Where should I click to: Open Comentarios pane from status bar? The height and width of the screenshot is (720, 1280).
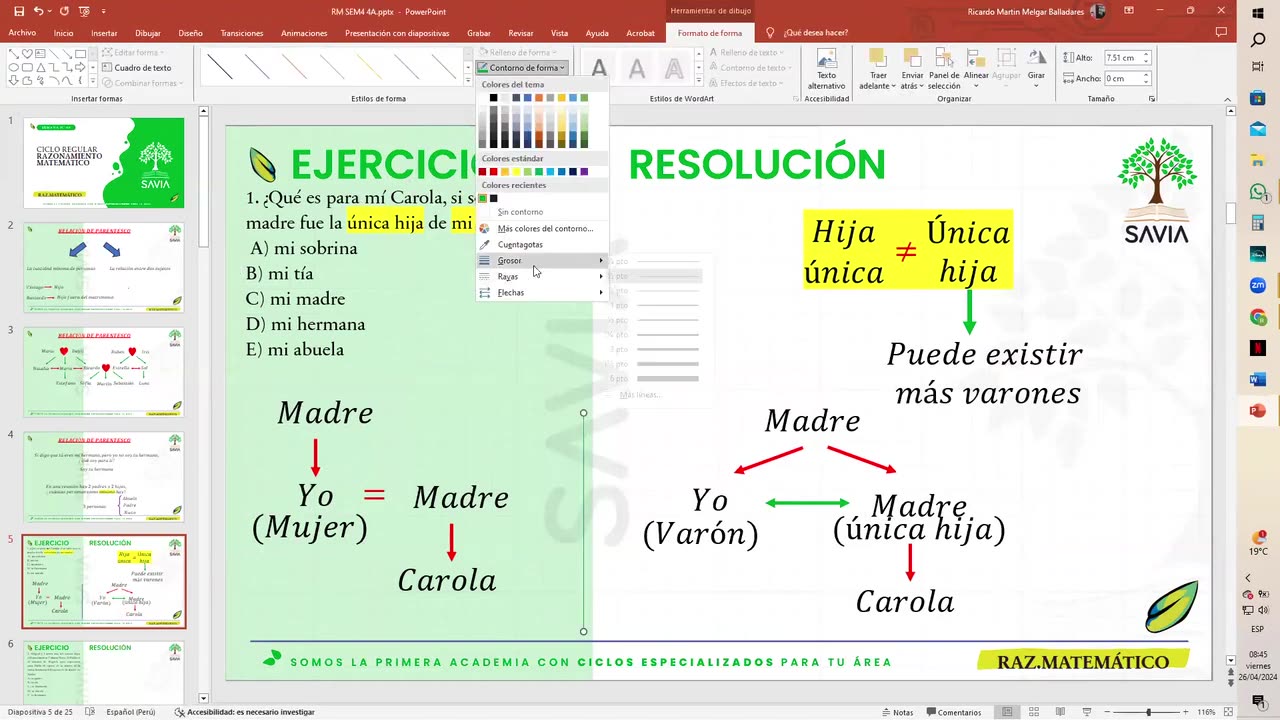pos(953,712)
